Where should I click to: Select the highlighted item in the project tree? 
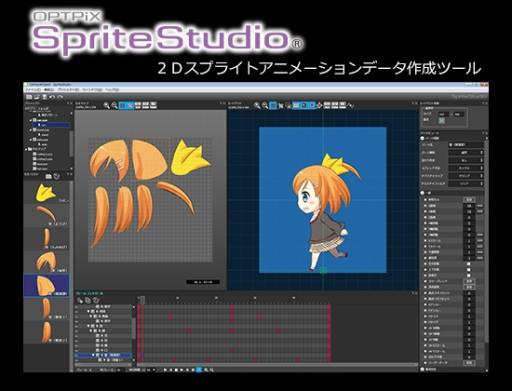point(51,125)
